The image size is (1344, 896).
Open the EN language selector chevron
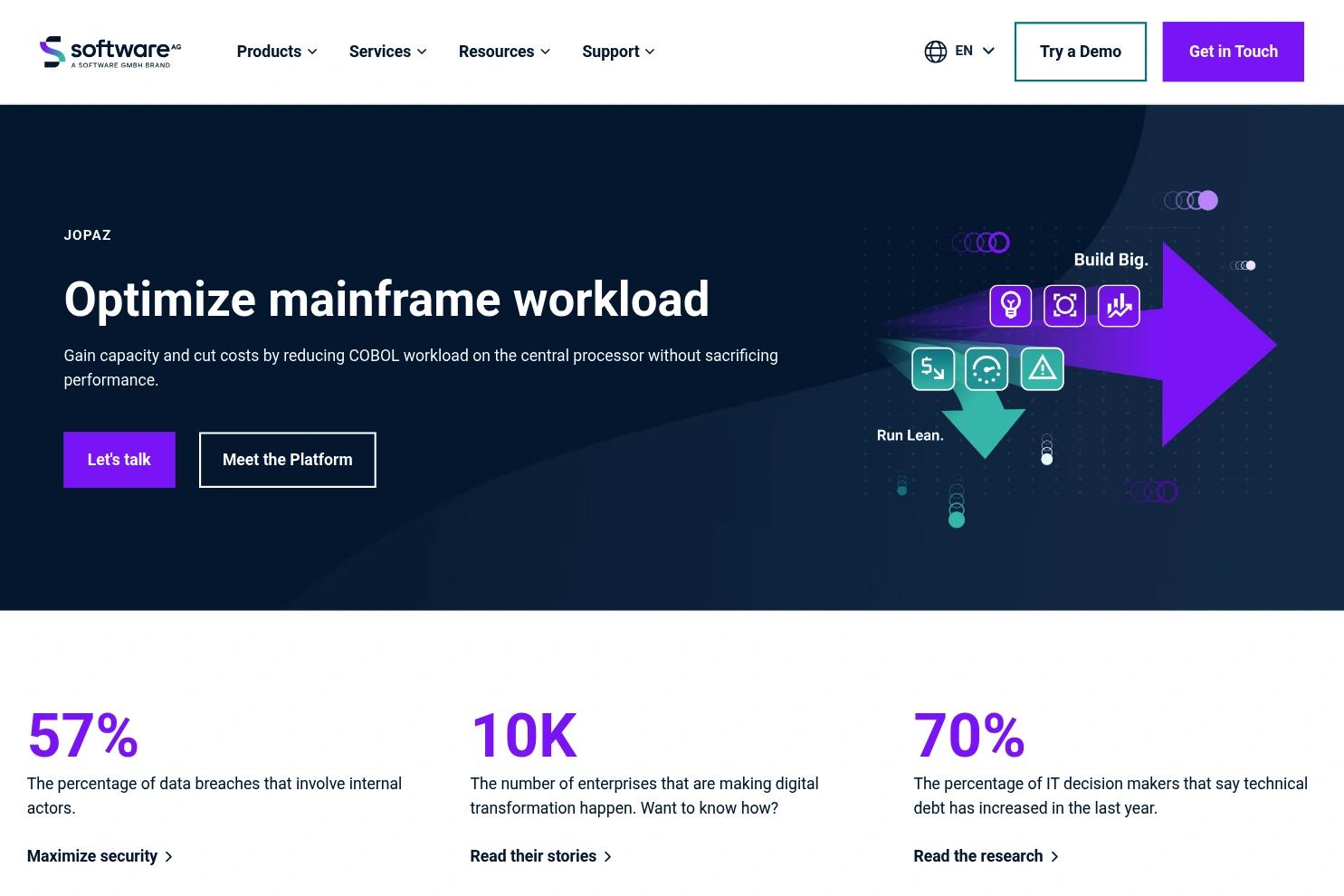point(988,51)
